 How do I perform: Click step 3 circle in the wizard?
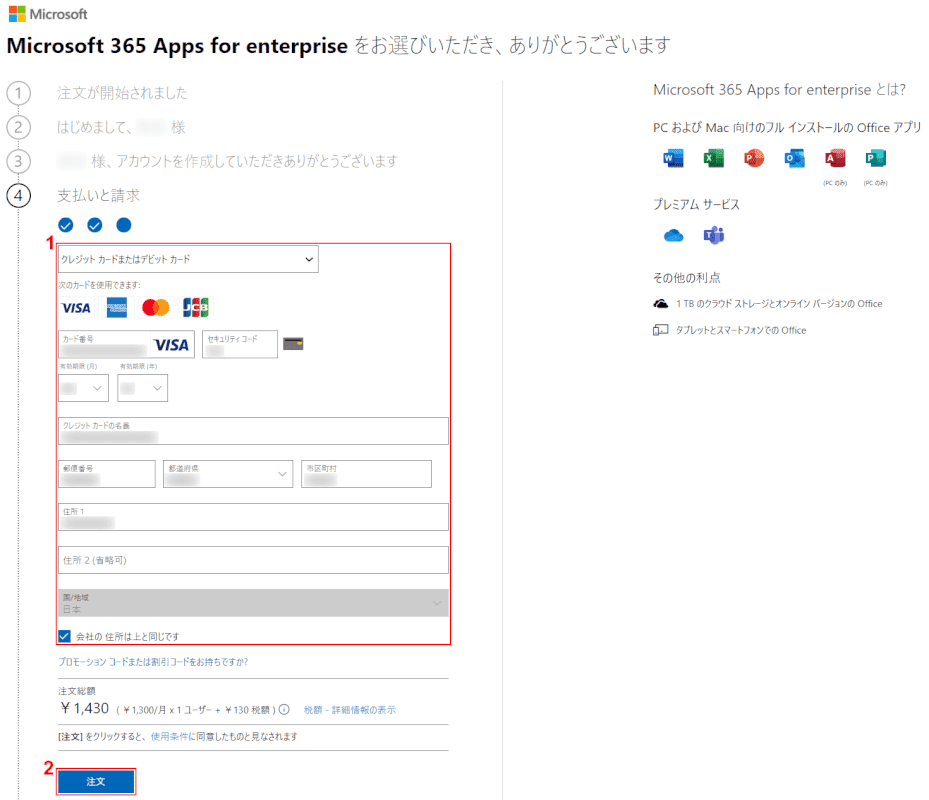click(18, 161)
